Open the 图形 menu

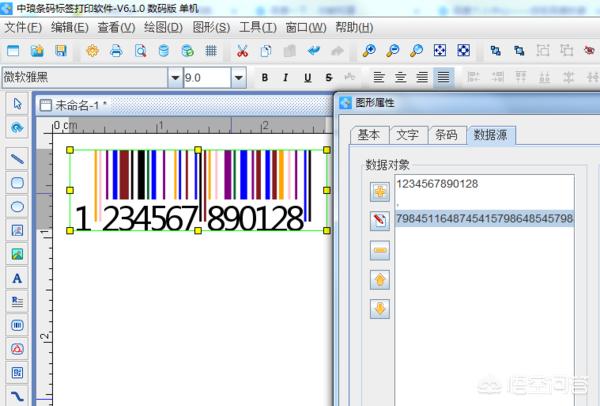[211, 28]
